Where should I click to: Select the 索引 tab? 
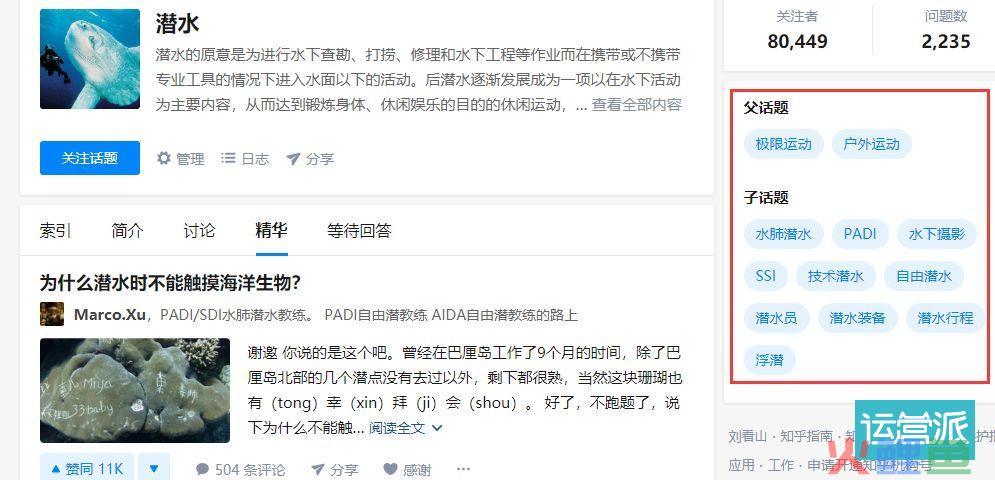(56, 231)
